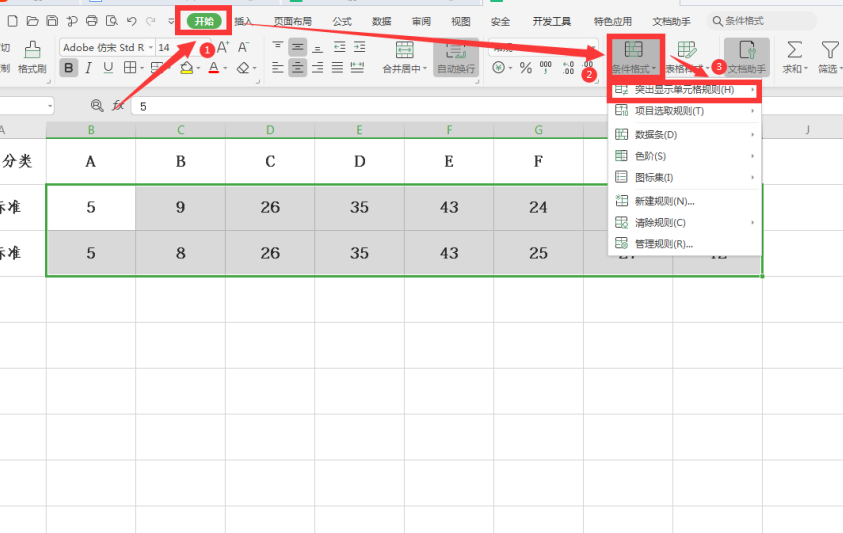Open 色阶(S) submenu
The width and height of the screenshot is (843, 533).
pyautogui.click(x=684, y=156)
